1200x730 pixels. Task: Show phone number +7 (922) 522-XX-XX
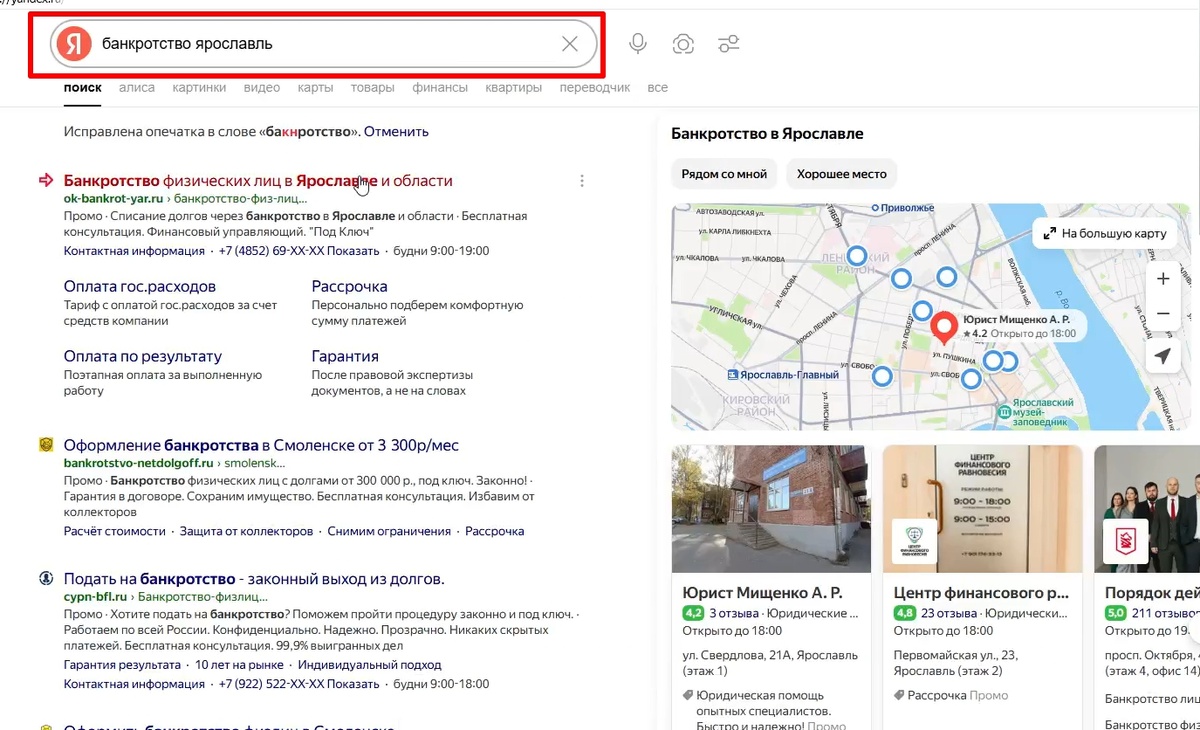299,684
